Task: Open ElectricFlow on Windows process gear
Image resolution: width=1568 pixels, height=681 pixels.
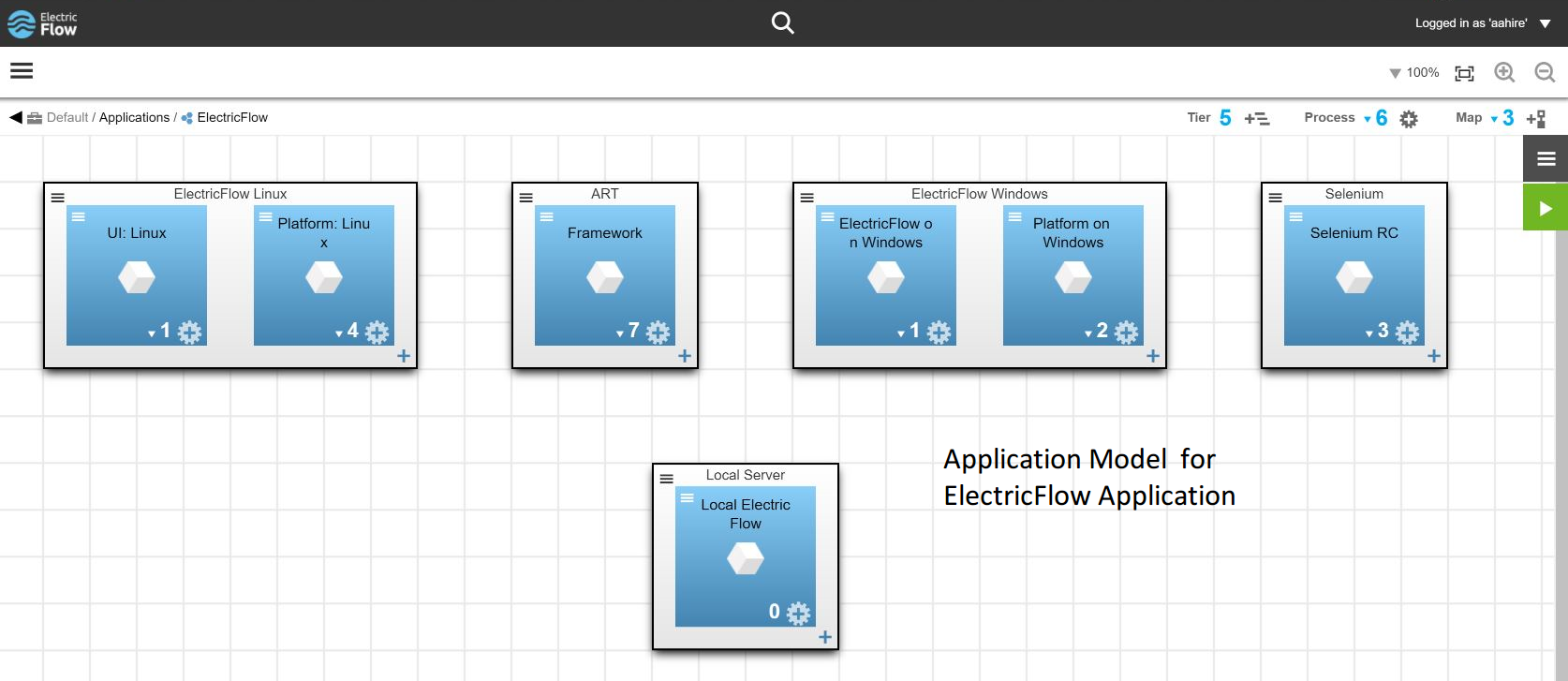Action: [x=939, y=332]
